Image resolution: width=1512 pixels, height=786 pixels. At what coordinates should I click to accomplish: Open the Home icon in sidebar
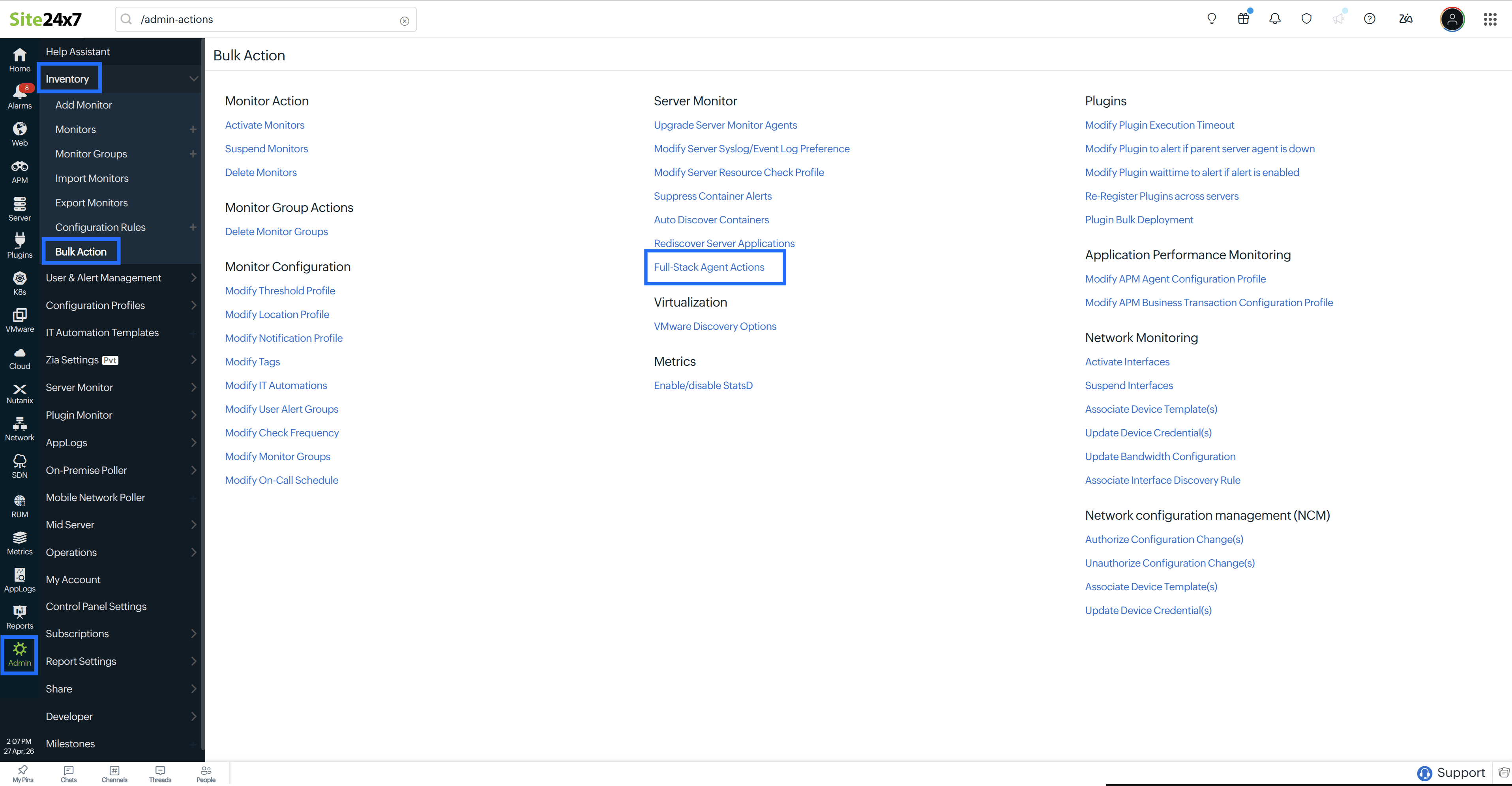click(x=19, y=60)
